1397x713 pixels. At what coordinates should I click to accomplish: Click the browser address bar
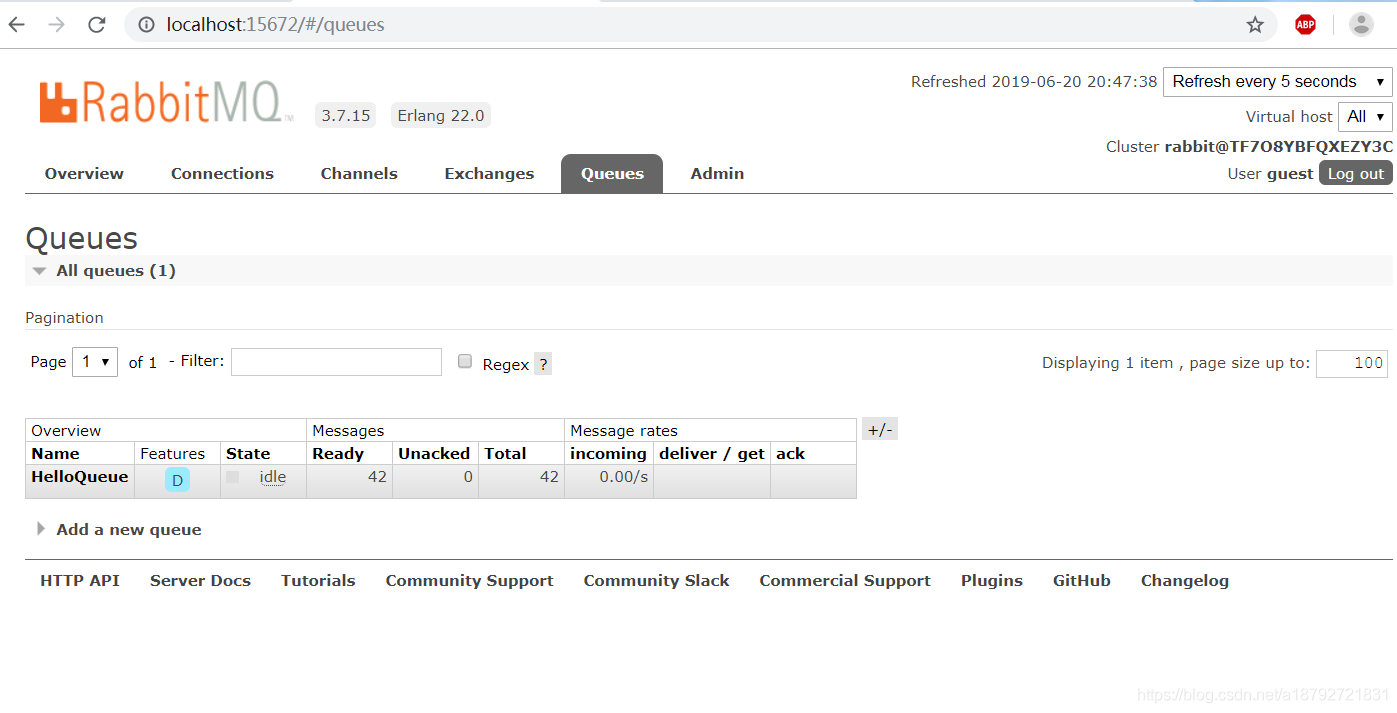[700, 25]
